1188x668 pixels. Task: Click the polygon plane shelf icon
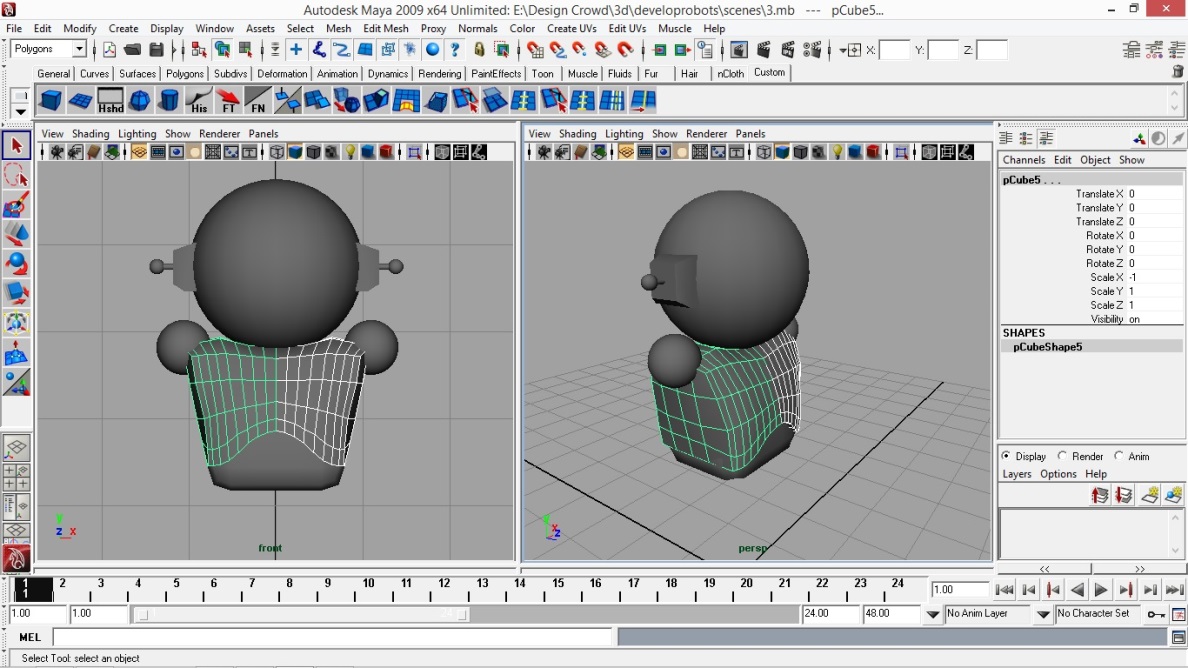(80, 101)
